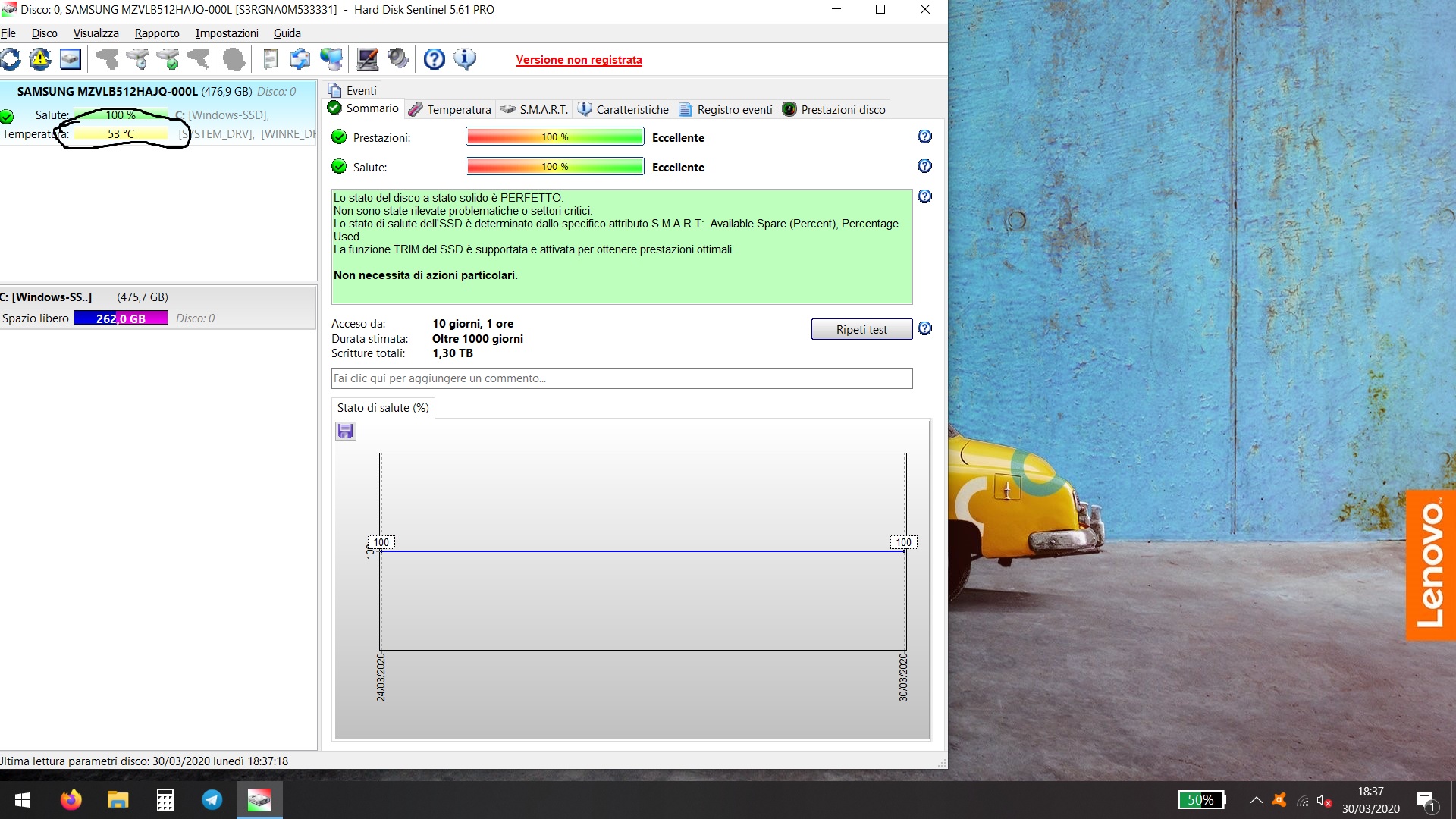
Task: Click the '10 giorni, 1 ore' power-on value
Action: point(472,324)
